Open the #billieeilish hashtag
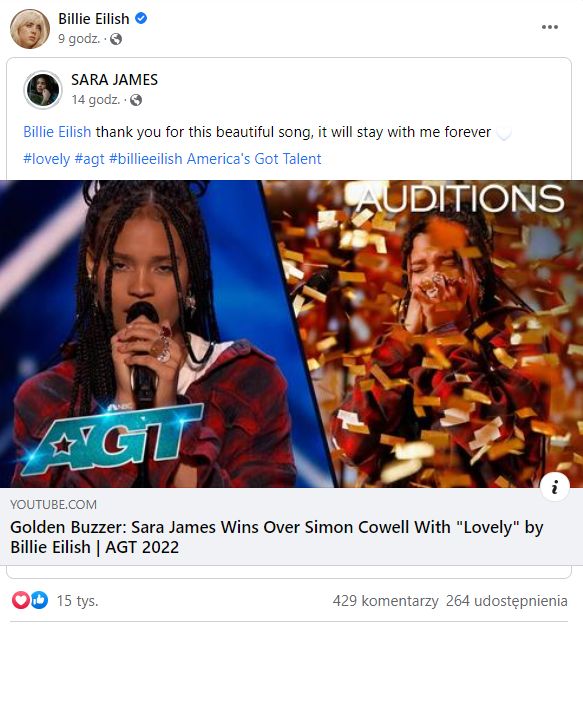Image resolution: width=583 pixels, height=703 pixels. (146, 159)
